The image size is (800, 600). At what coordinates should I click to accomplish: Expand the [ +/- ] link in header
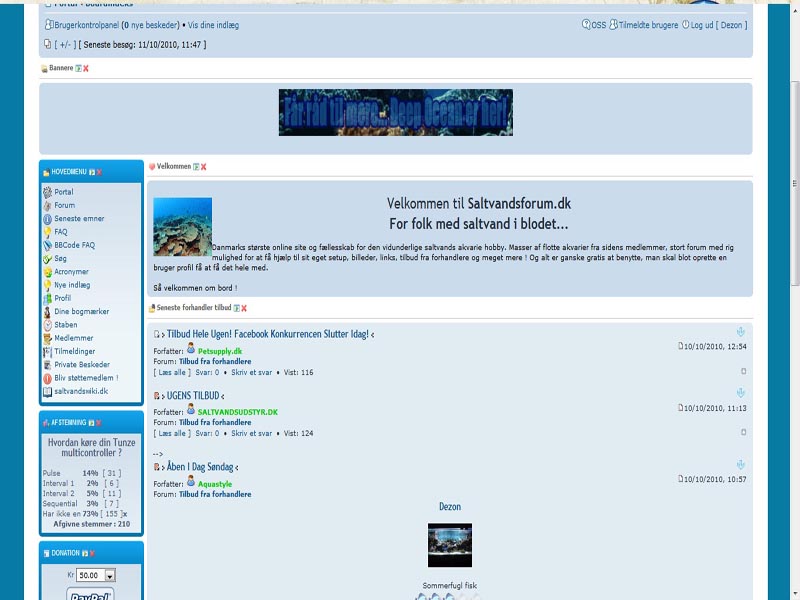point(64,45)
